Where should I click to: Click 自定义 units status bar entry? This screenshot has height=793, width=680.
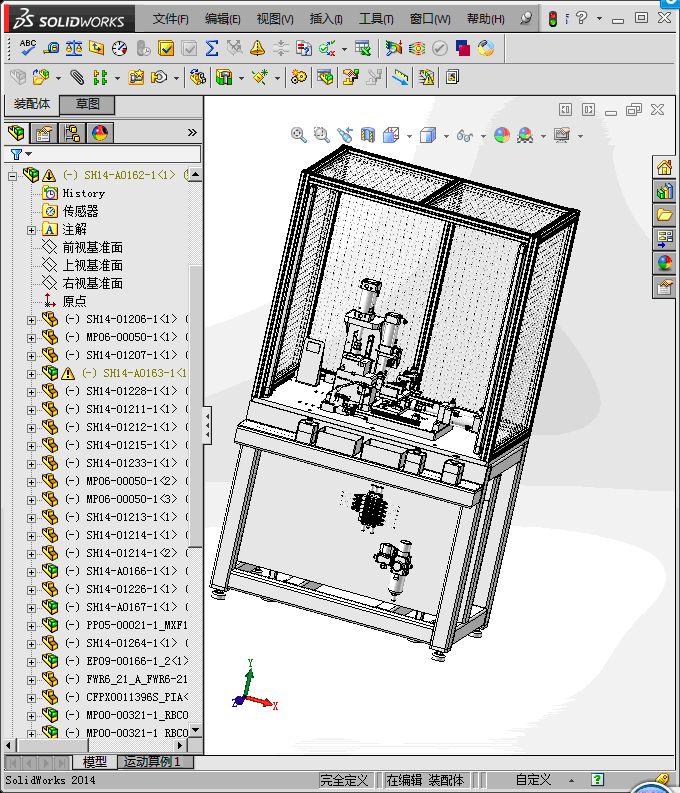[533, 780]
